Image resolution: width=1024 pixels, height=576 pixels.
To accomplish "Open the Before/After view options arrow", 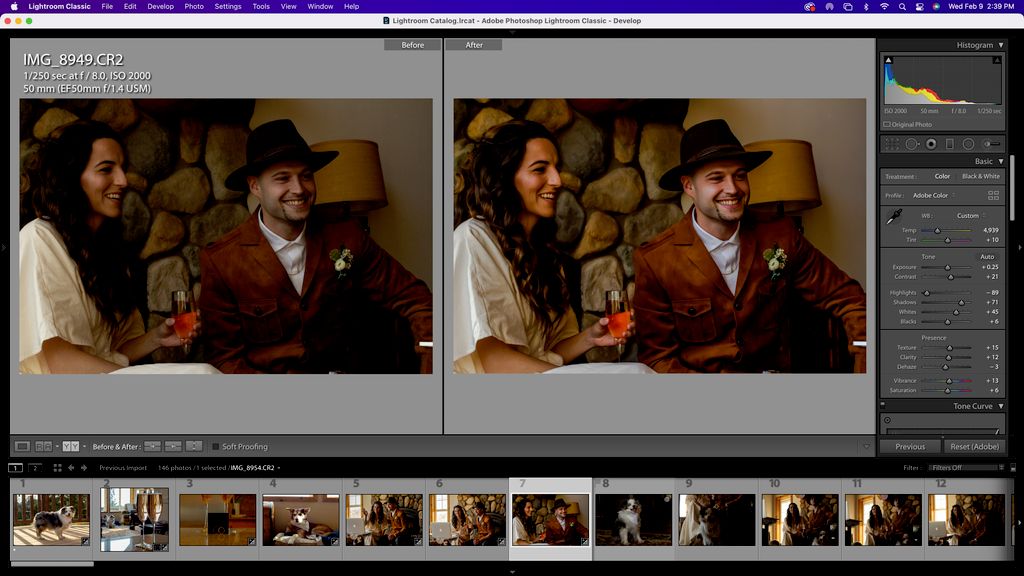I will click(84, 447).
